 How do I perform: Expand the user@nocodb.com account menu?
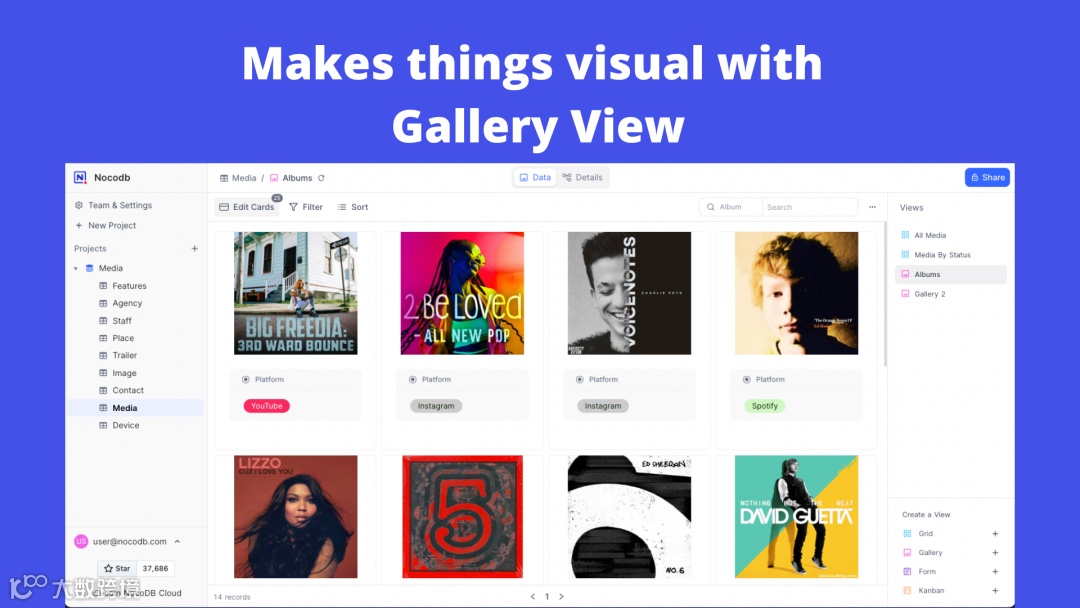177,541
